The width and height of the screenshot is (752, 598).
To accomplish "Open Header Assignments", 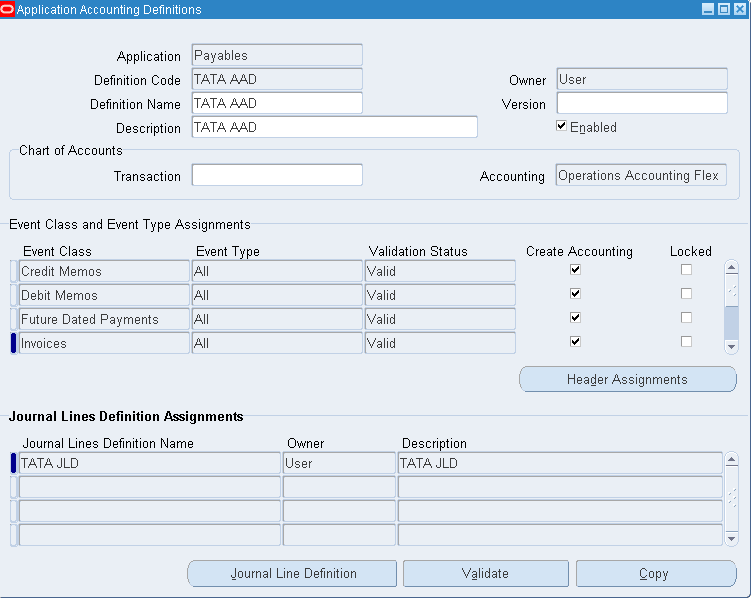I will (x=627, y=380).
